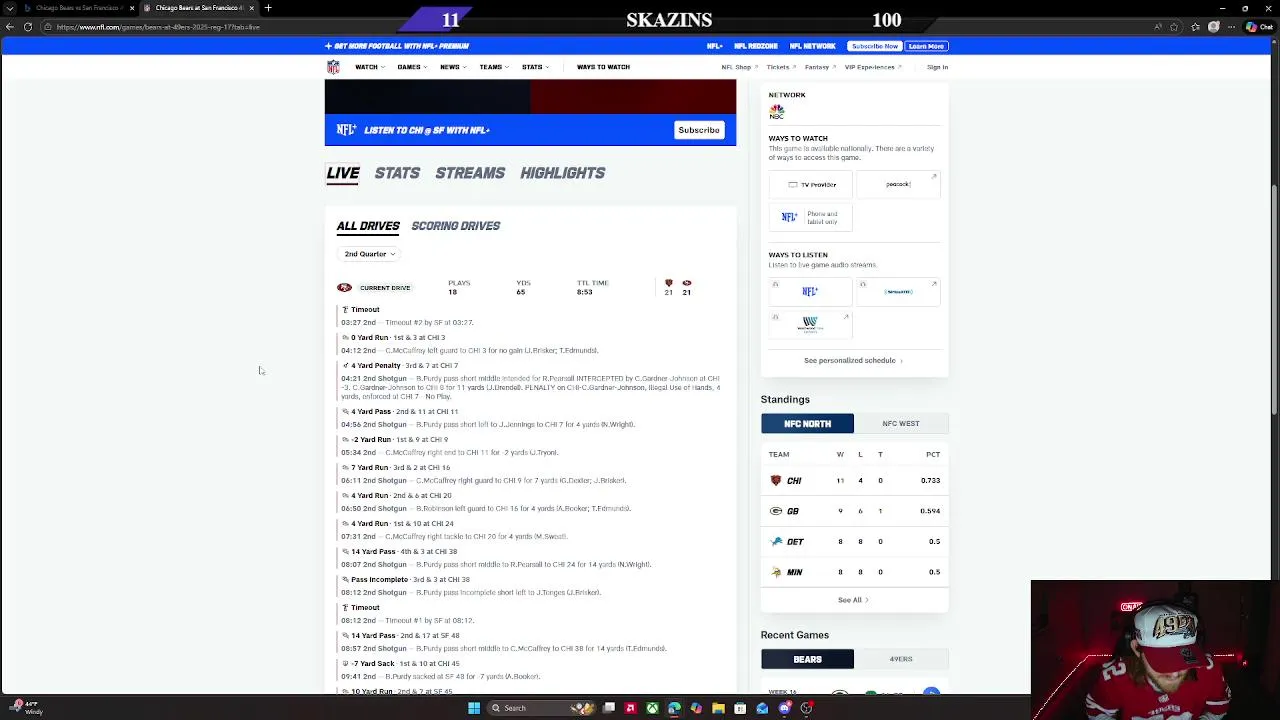Select Bears recent games tab
This screenshot has height=720, width=1280.
pos(807,659)
